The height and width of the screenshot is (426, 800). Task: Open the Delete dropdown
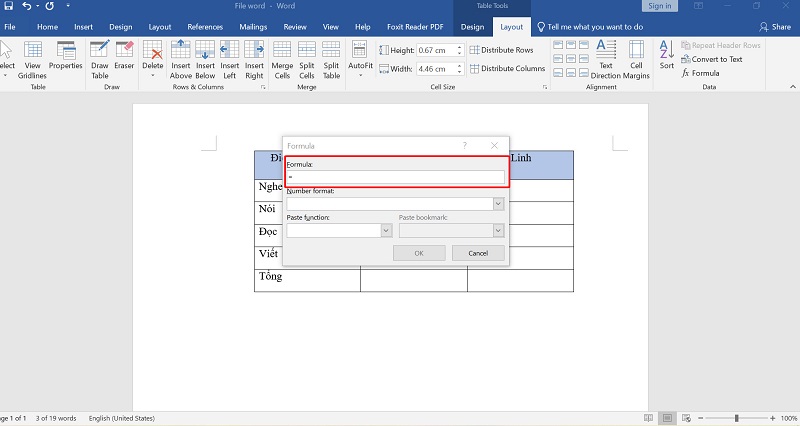[153, 59]
